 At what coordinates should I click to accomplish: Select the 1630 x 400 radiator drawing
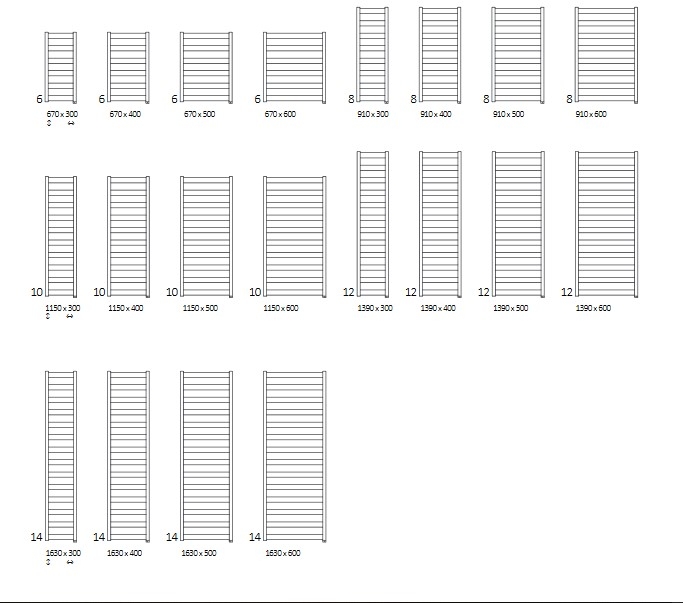(128, 457)
